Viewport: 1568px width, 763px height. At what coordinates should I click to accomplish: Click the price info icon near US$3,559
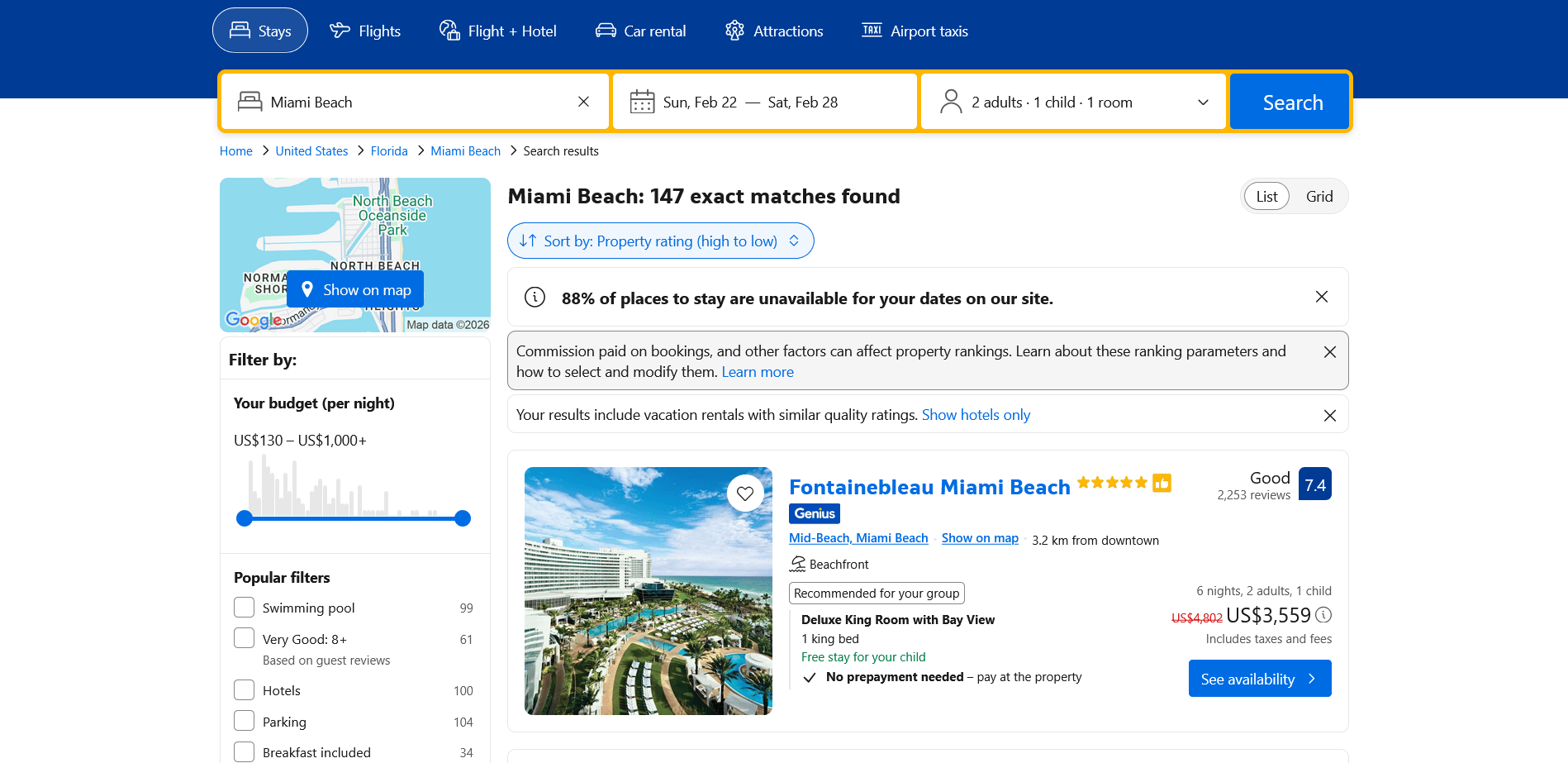tap(1323, 614)
